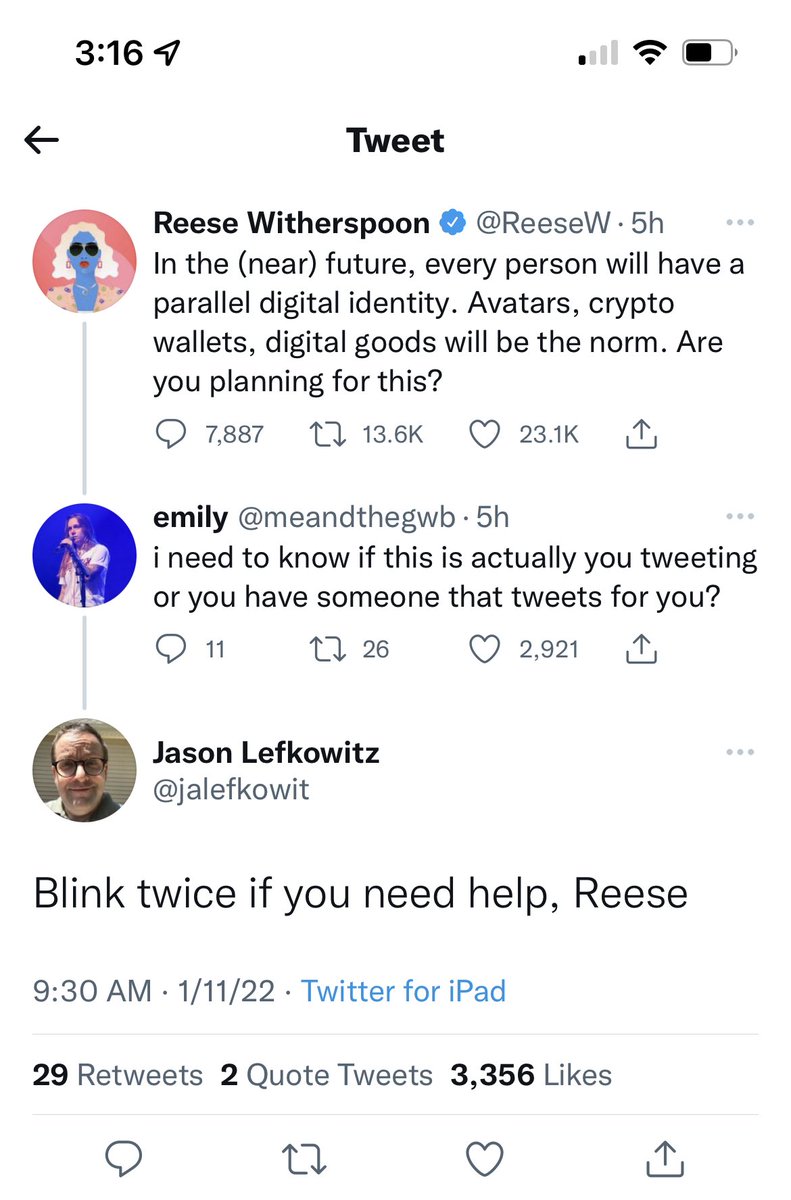Open more options for Jason Lefkowitz's tweet
This screenshot has height=1200, width=791.
[739, 753]
